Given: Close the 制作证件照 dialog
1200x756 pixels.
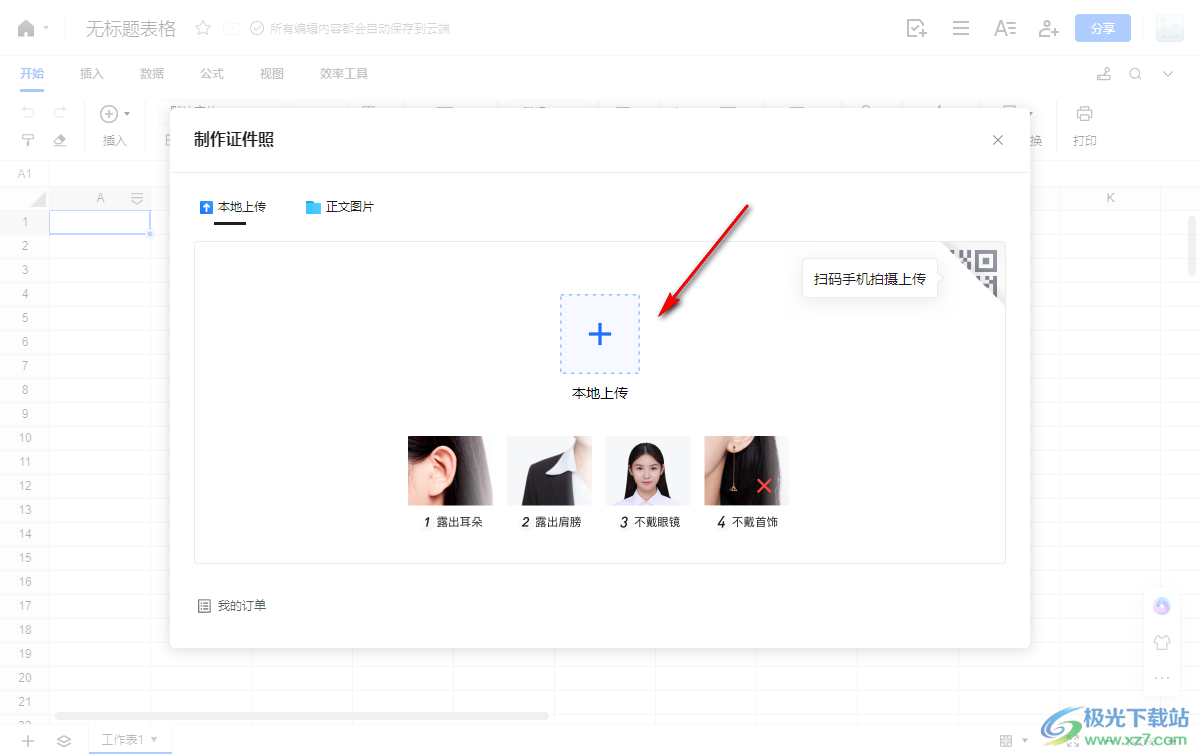Looking at the screenshot, I should [998, 140].
